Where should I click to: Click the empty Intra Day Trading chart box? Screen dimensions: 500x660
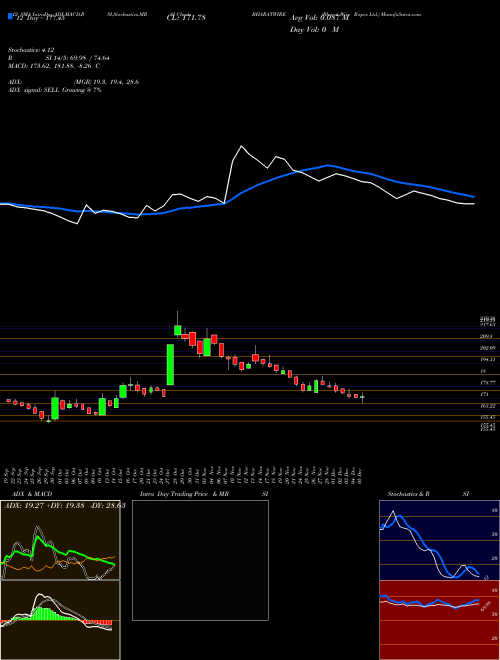pyautogui.click(x=200, y=560)
